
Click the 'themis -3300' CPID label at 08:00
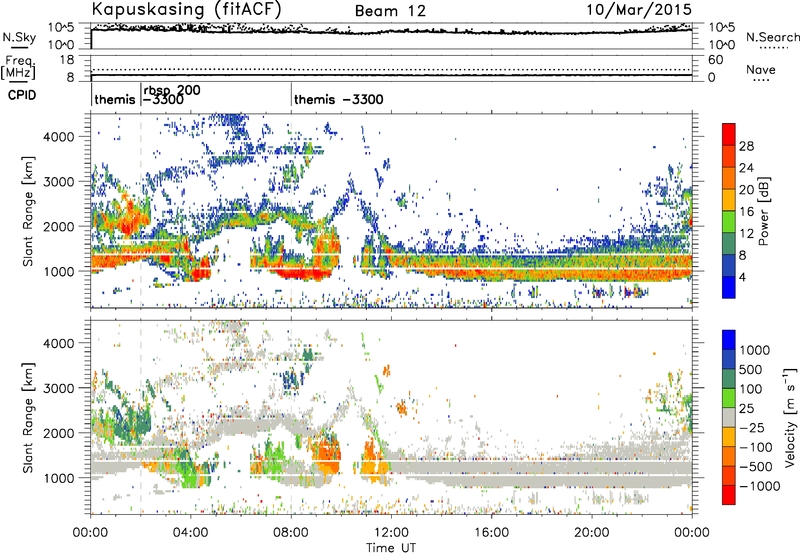click(339, 99)
